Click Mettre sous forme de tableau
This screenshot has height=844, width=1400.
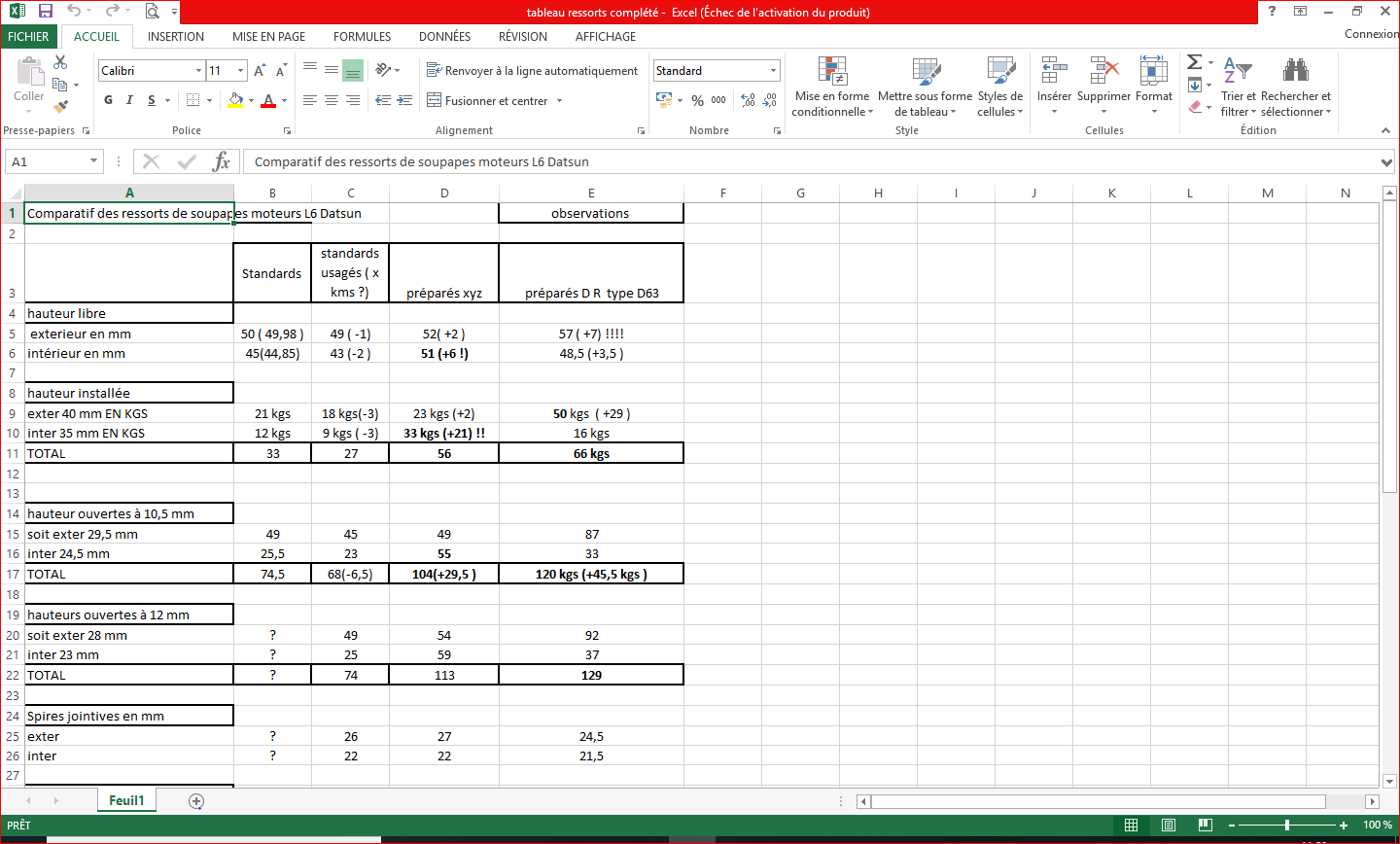click(x=925, y=87)
